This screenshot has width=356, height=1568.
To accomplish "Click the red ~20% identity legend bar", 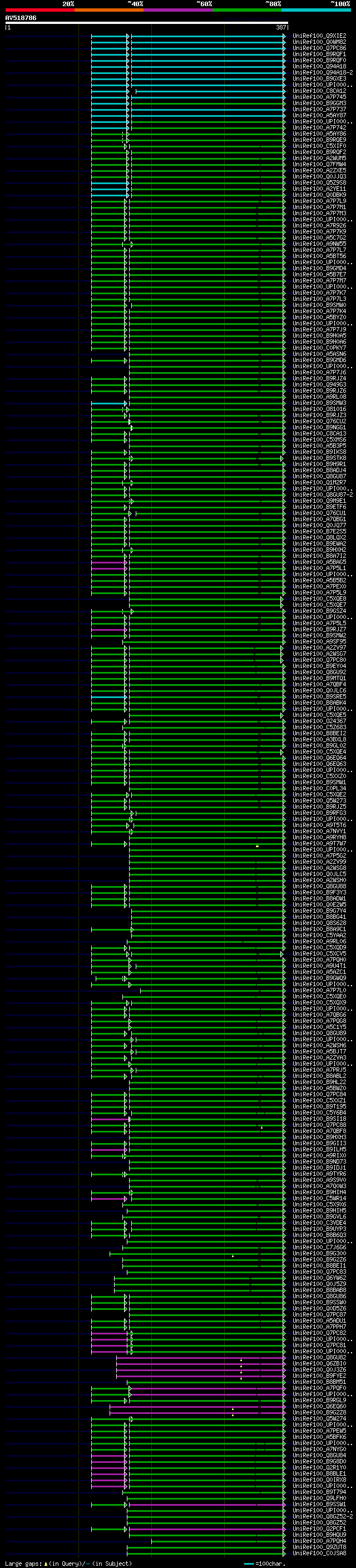I will tap(40, 10).
